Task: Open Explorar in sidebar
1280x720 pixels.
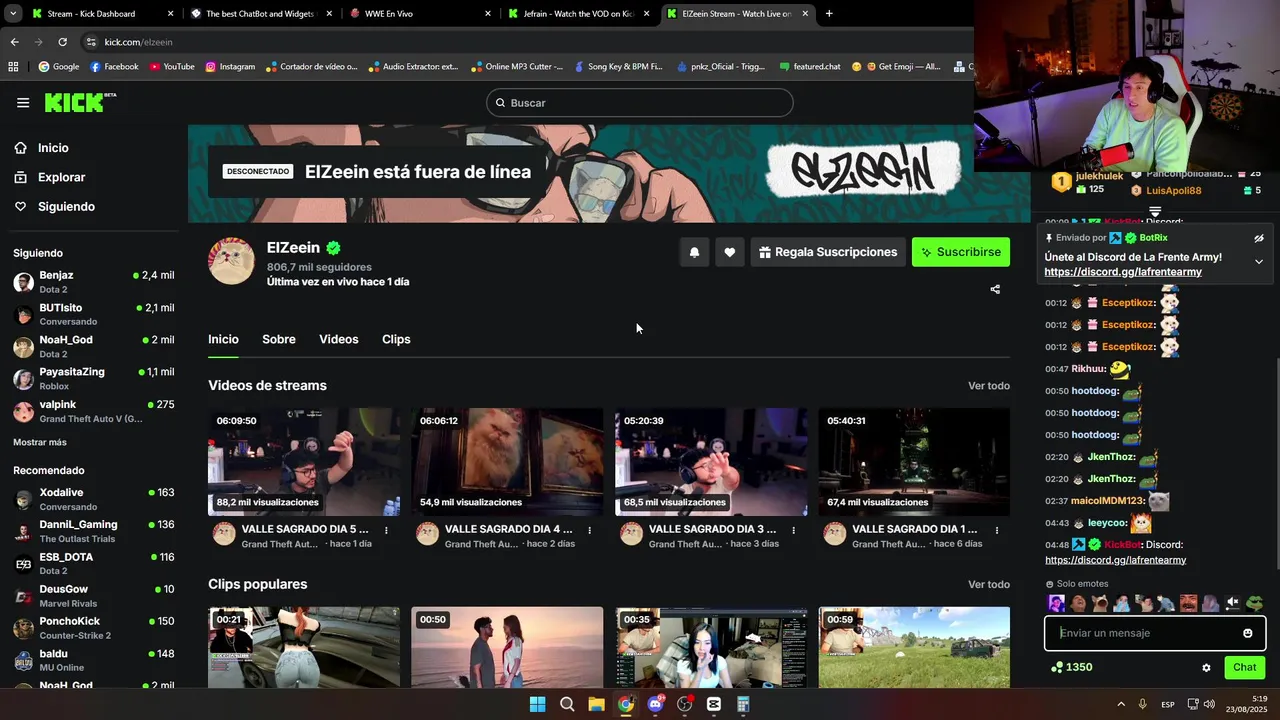Action: point(61,177)
